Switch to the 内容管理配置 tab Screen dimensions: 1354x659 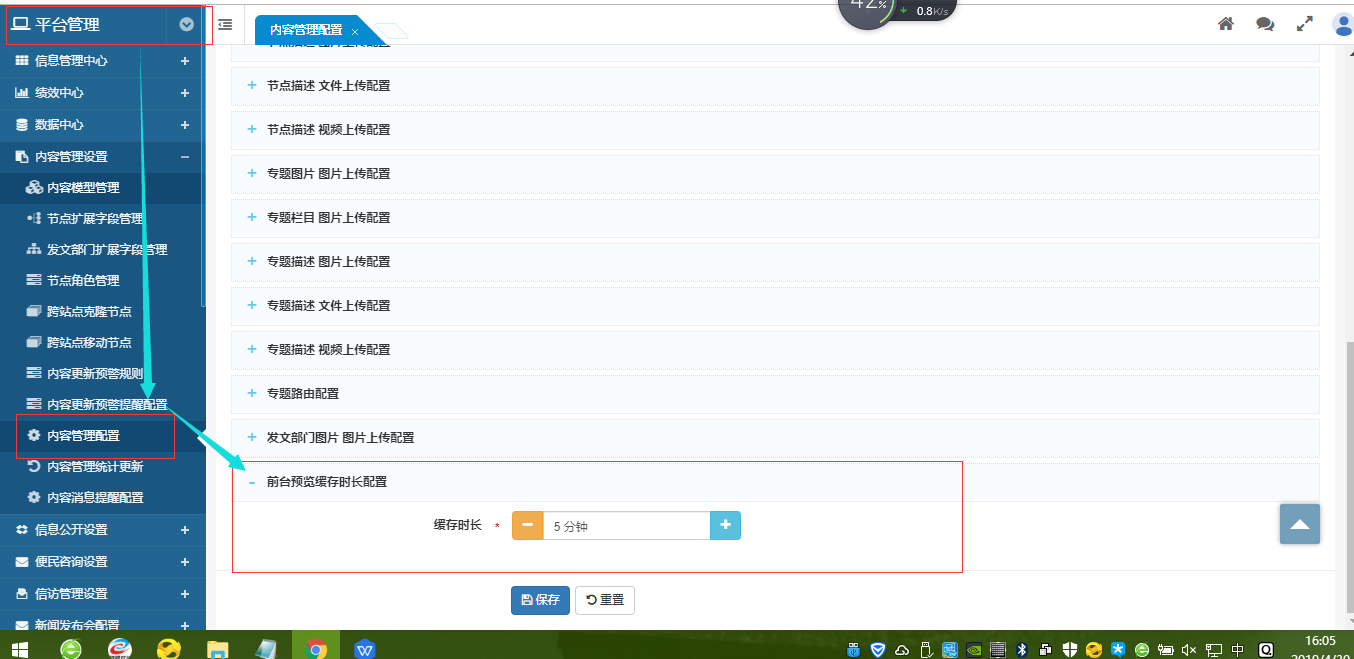306,31
